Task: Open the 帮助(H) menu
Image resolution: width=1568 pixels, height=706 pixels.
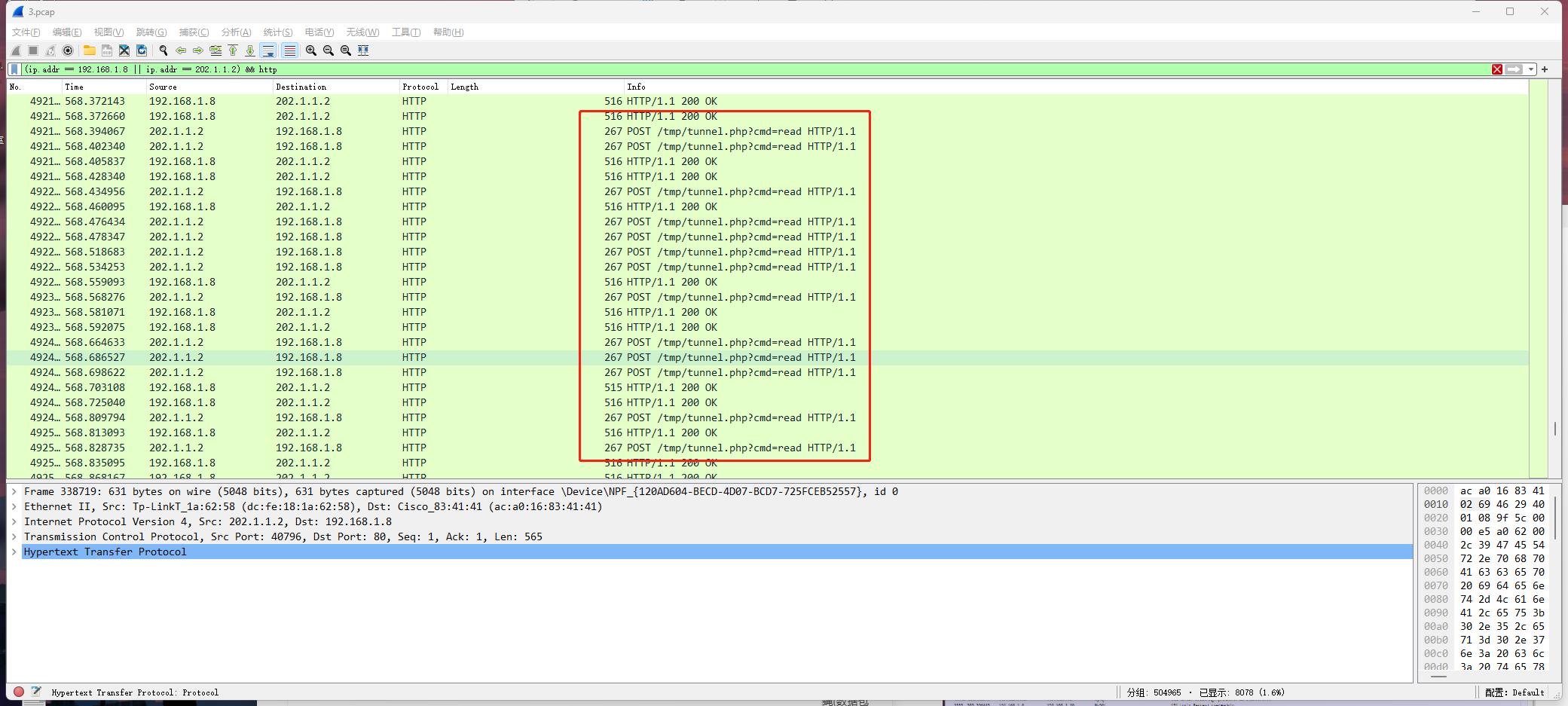Action: 448,32
